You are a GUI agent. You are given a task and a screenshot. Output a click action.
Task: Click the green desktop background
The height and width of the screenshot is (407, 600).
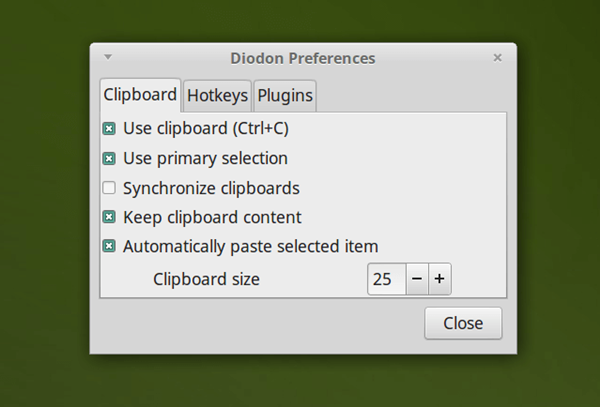[50, 200]
